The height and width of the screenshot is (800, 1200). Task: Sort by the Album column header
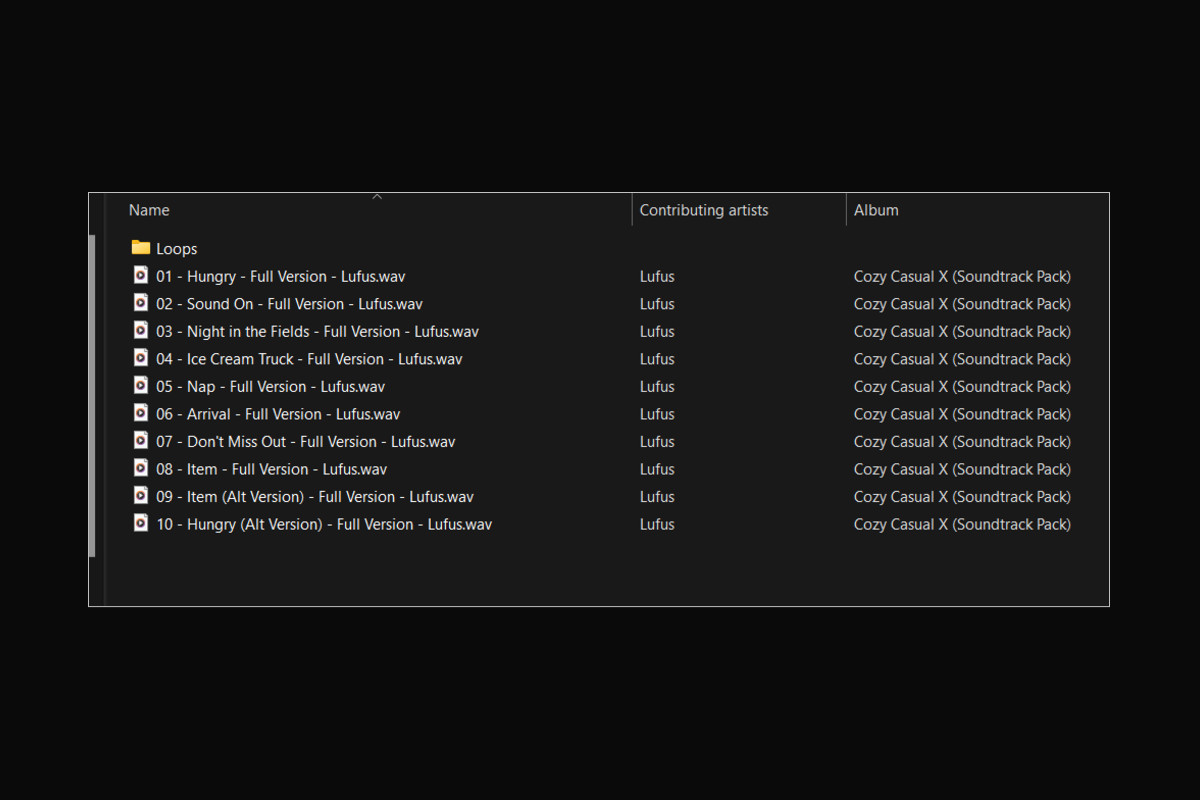(876, 210)
